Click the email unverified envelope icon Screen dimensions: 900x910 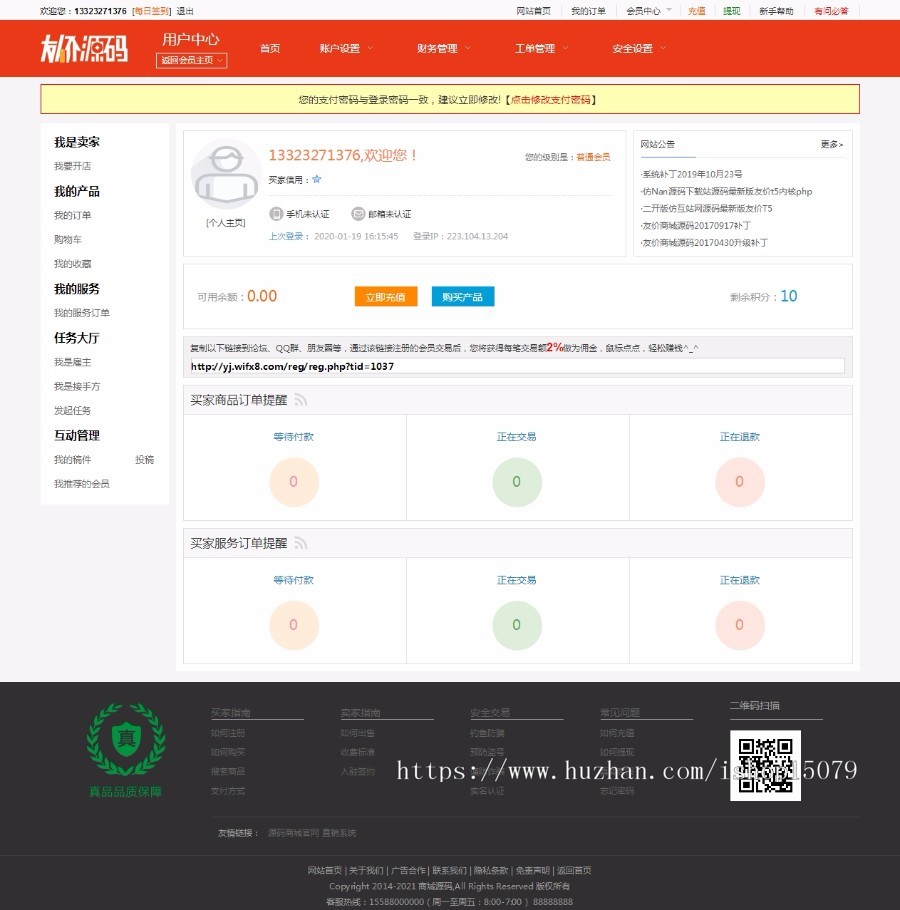[x=359, y=214]
